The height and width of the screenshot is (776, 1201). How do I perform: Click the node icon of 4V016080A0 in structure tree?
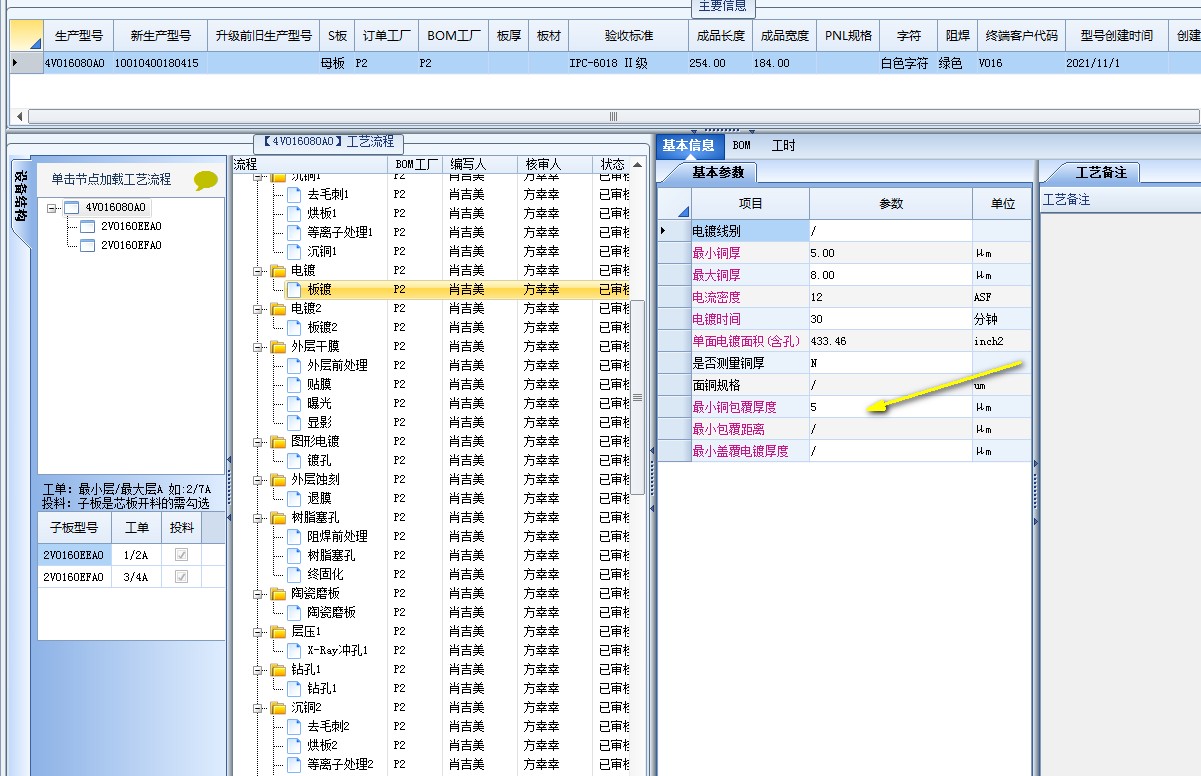pos(70,208)
